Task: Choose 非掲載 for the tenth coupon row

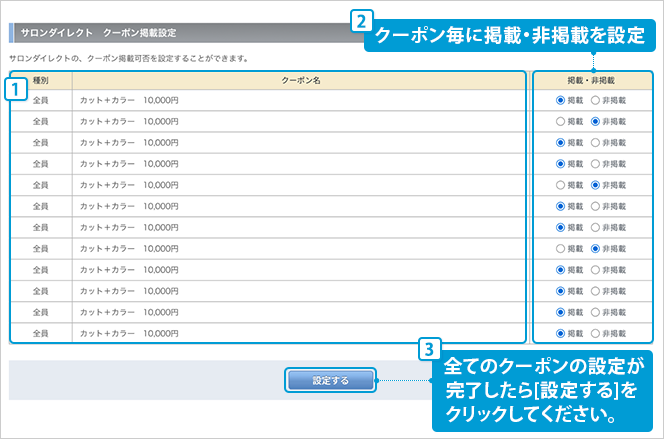Action: (596, 291)
